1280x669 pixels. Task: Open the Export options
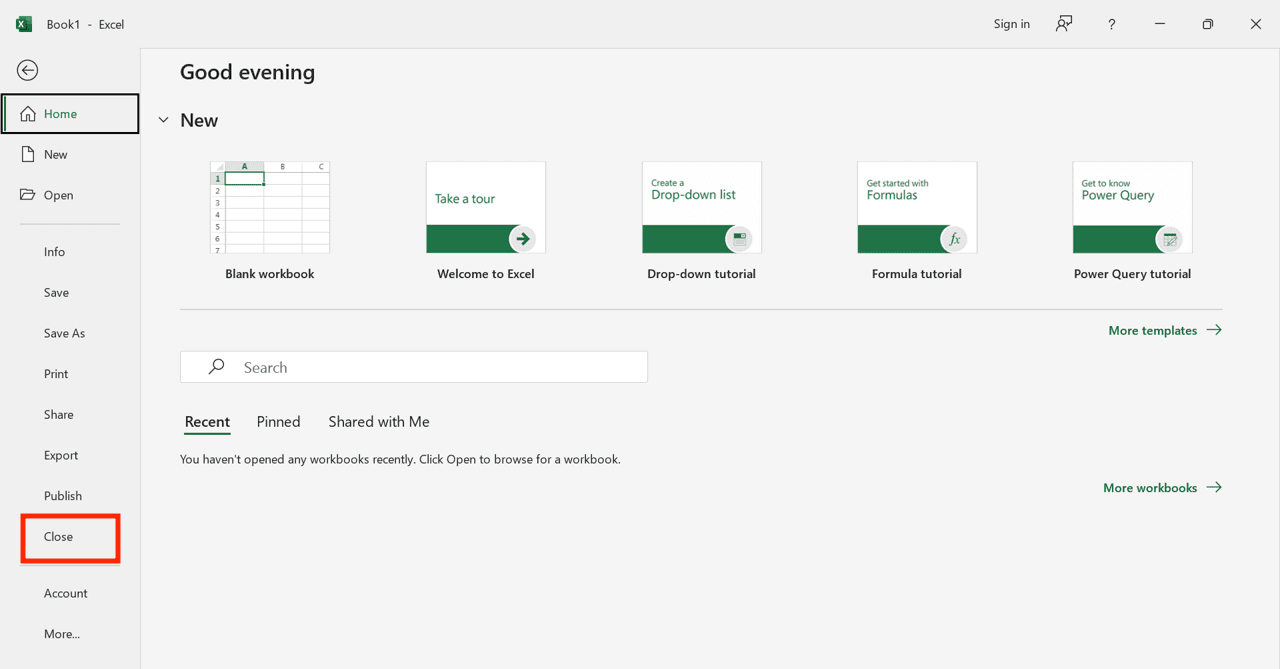[70, 455]
